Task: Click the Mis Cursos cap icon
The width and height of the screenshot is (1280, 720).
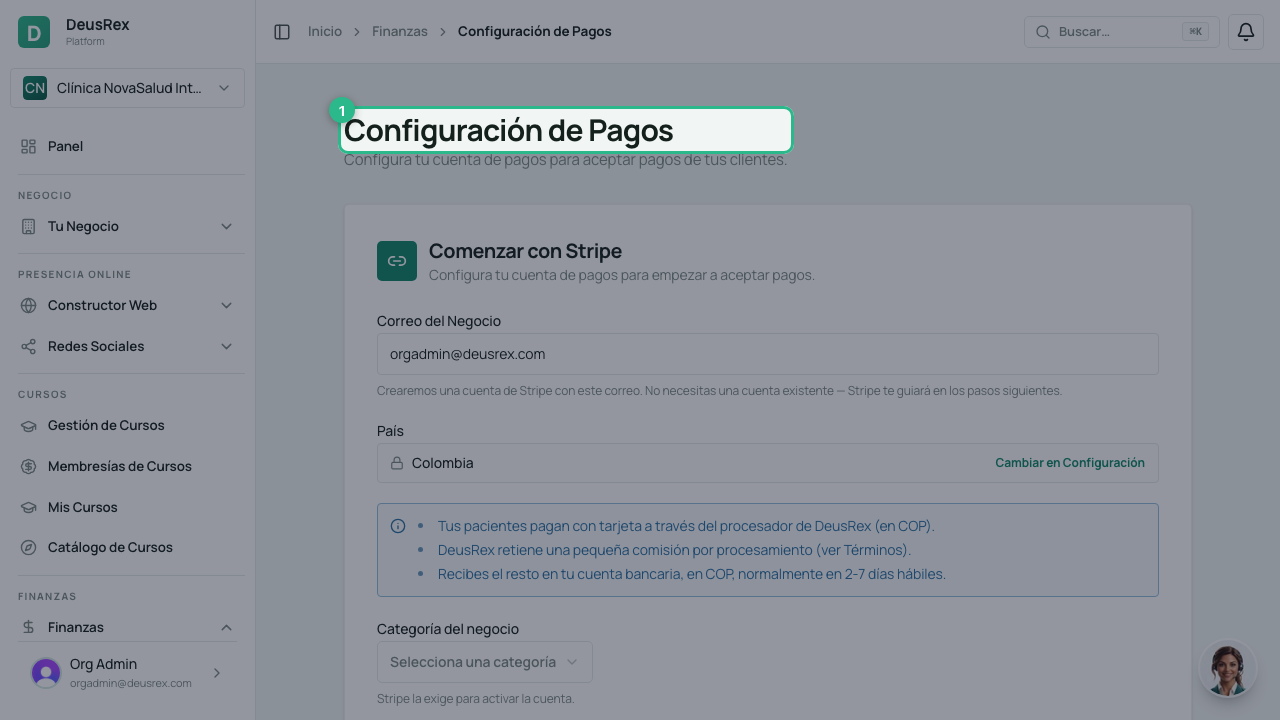Action: click(28, 507)
